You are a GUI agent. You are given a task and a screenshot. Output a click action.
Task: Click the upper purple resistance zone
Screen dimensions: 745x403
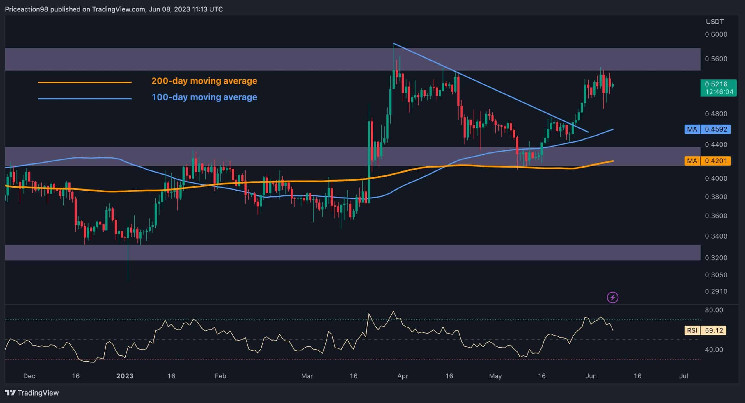point(353,59)
